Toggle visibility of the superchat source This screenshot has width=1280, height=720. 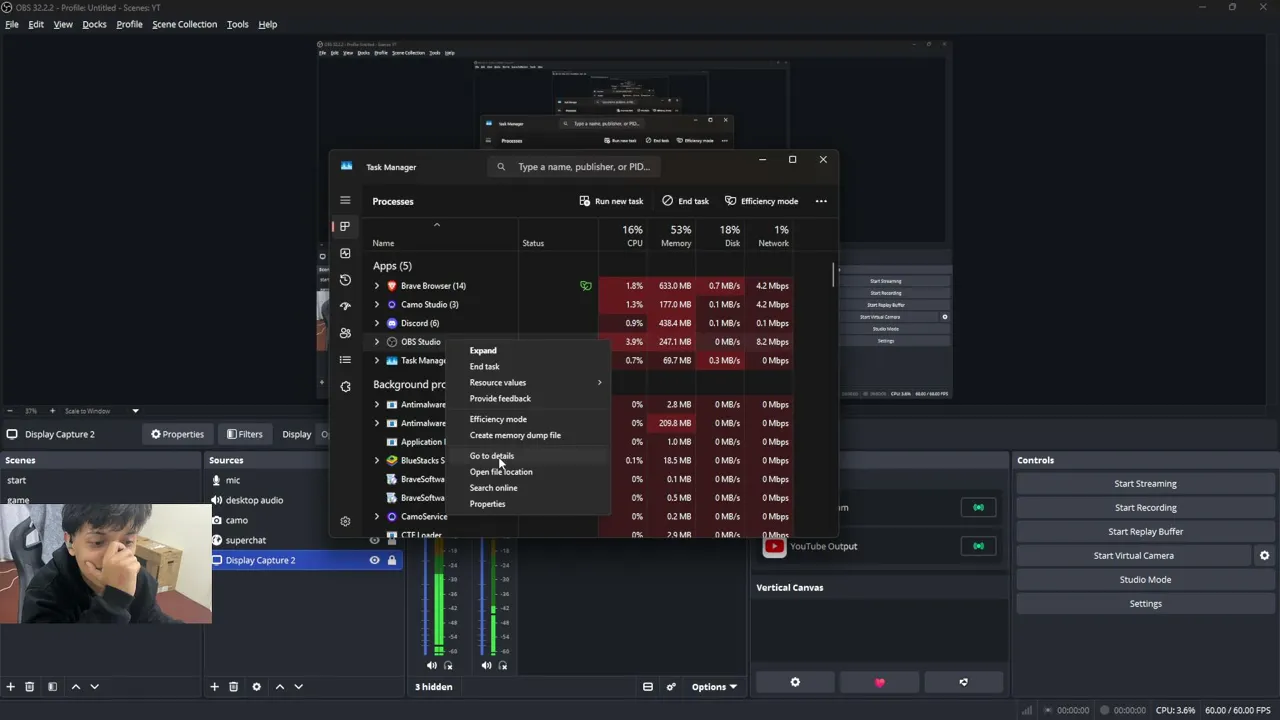374,540
